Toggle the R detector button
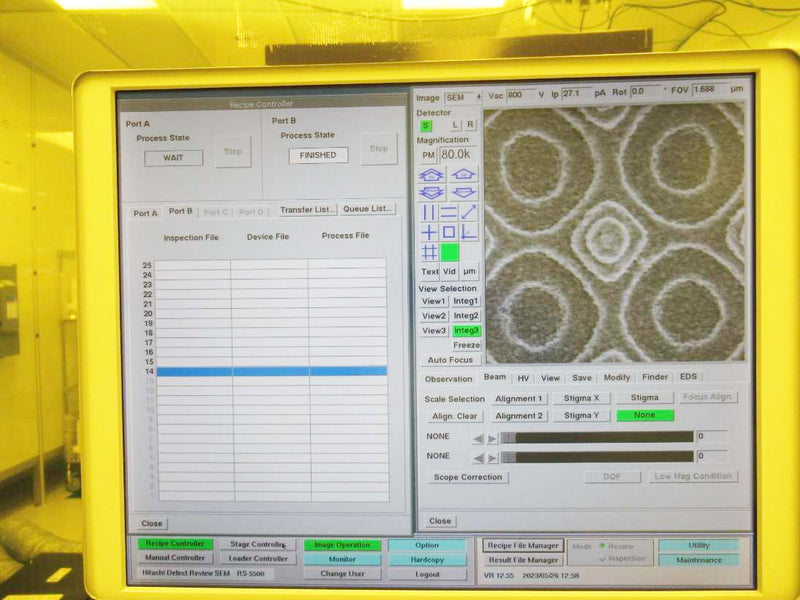Screen dimensions: 800x600 coord(470,124)
